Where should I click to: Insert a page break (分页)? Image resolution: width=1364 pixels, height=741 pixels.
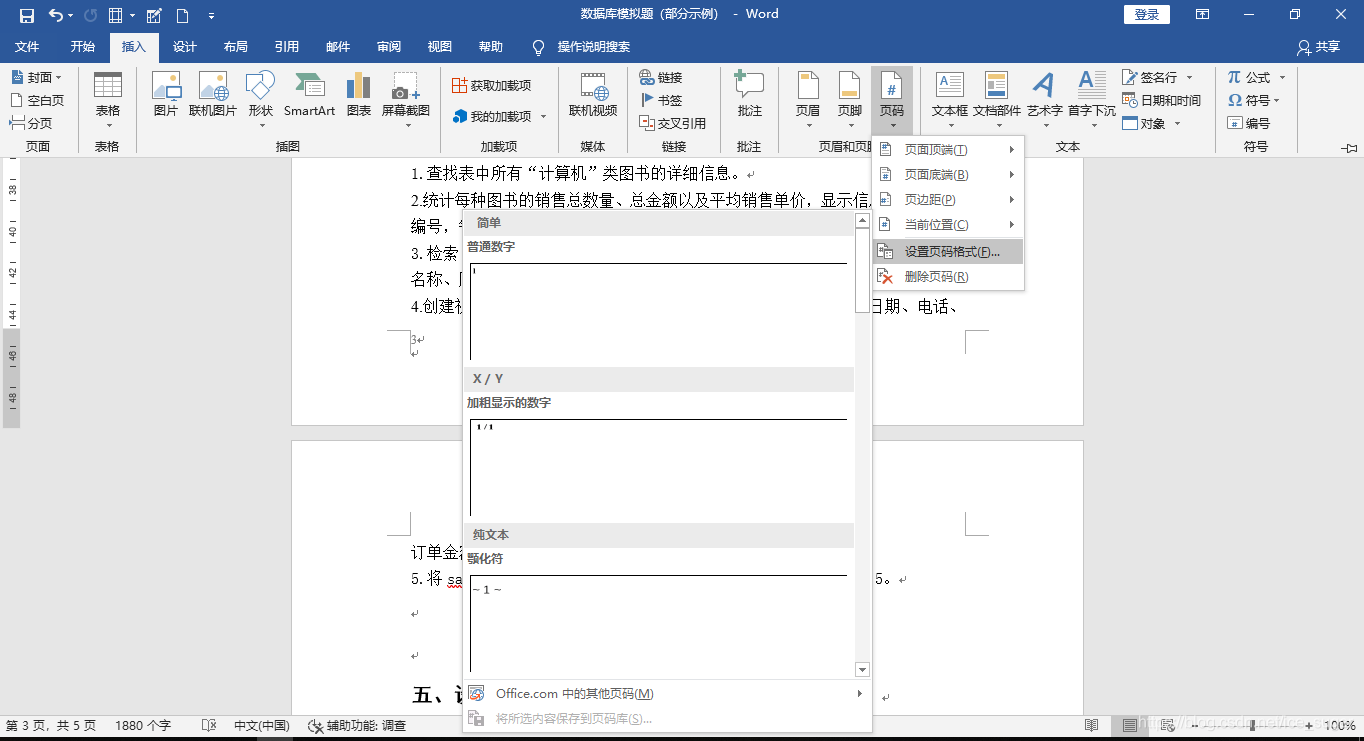coord(31,123)
